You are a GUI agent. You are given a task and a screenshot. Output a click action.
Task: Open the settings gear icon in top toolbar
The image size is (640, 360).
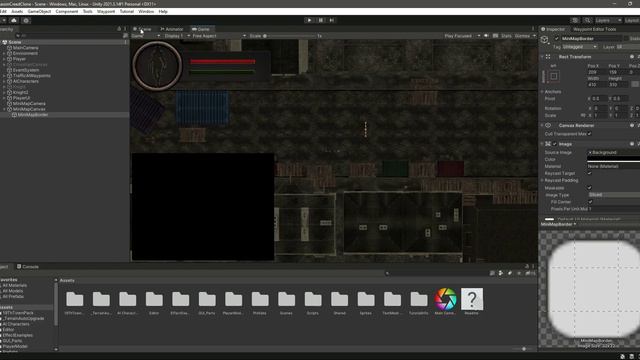(x=26, y=20)
